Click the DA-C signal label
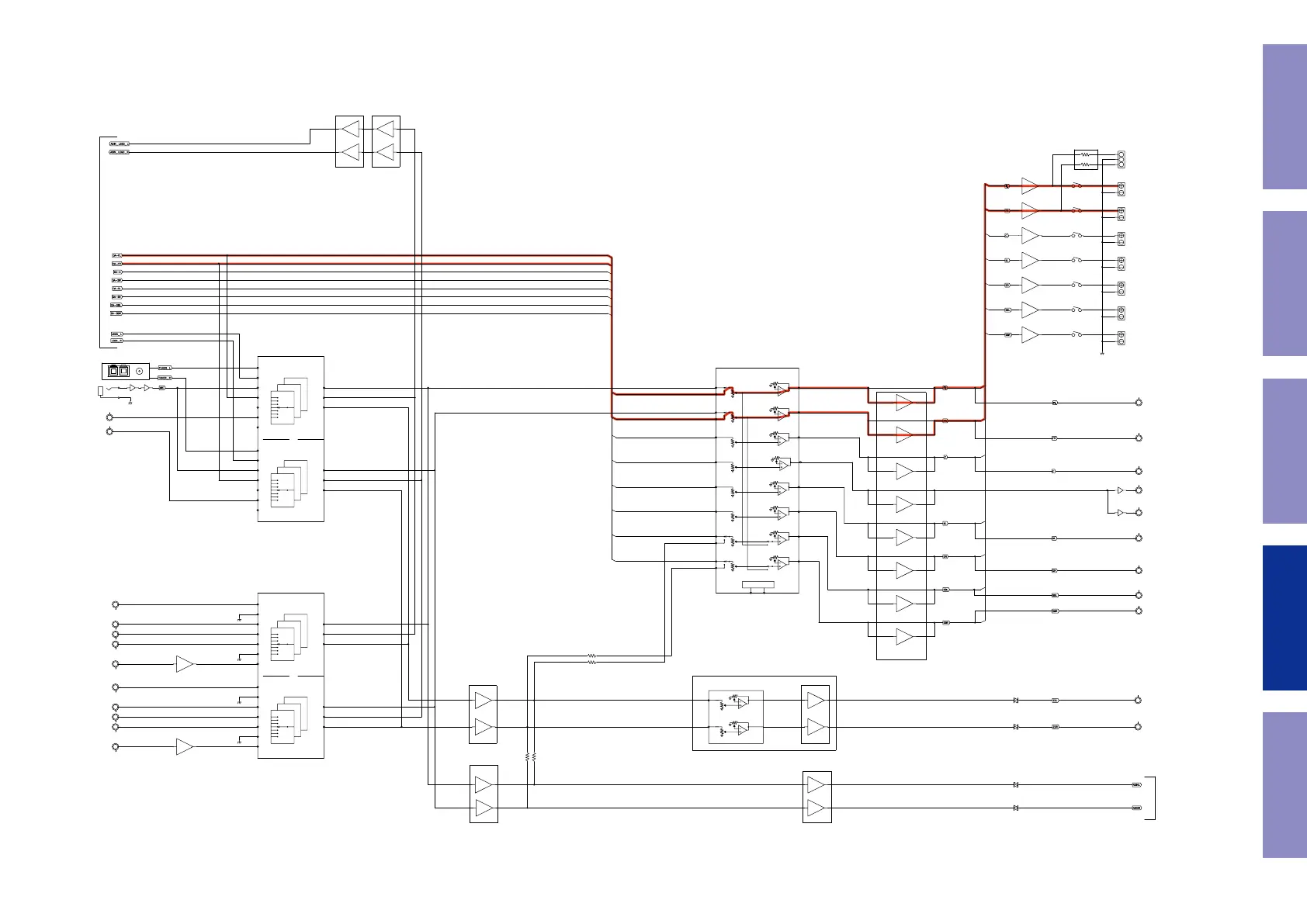Image resolution: width=1307 pixels, height=924 pixels. pyautogui.click(x=117, y=272)
